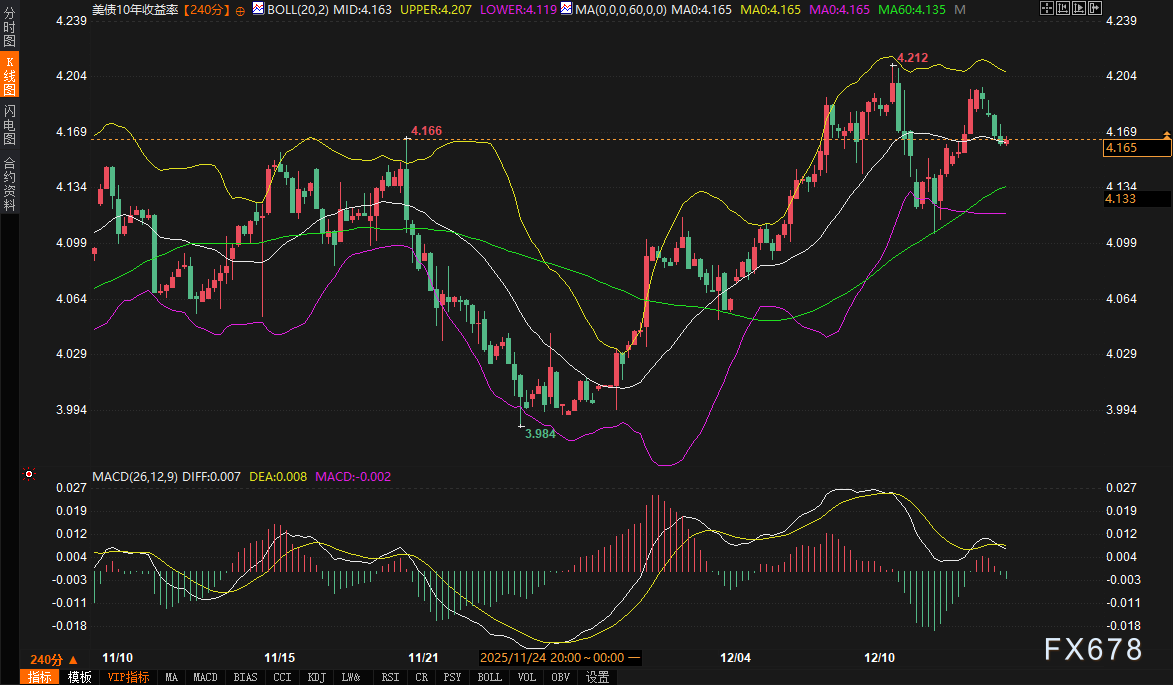The height and width of the screenshot is (685, 1173).
Task: Click the MA indicator icon in chart header
Action: click(567, 9)
